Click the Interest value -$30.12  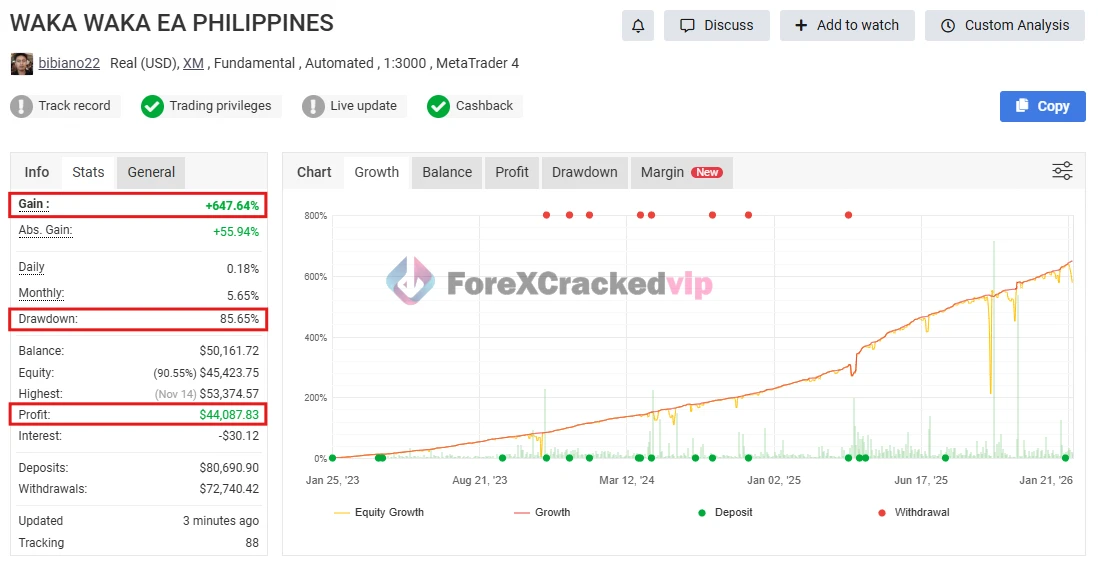coord(239,435)
